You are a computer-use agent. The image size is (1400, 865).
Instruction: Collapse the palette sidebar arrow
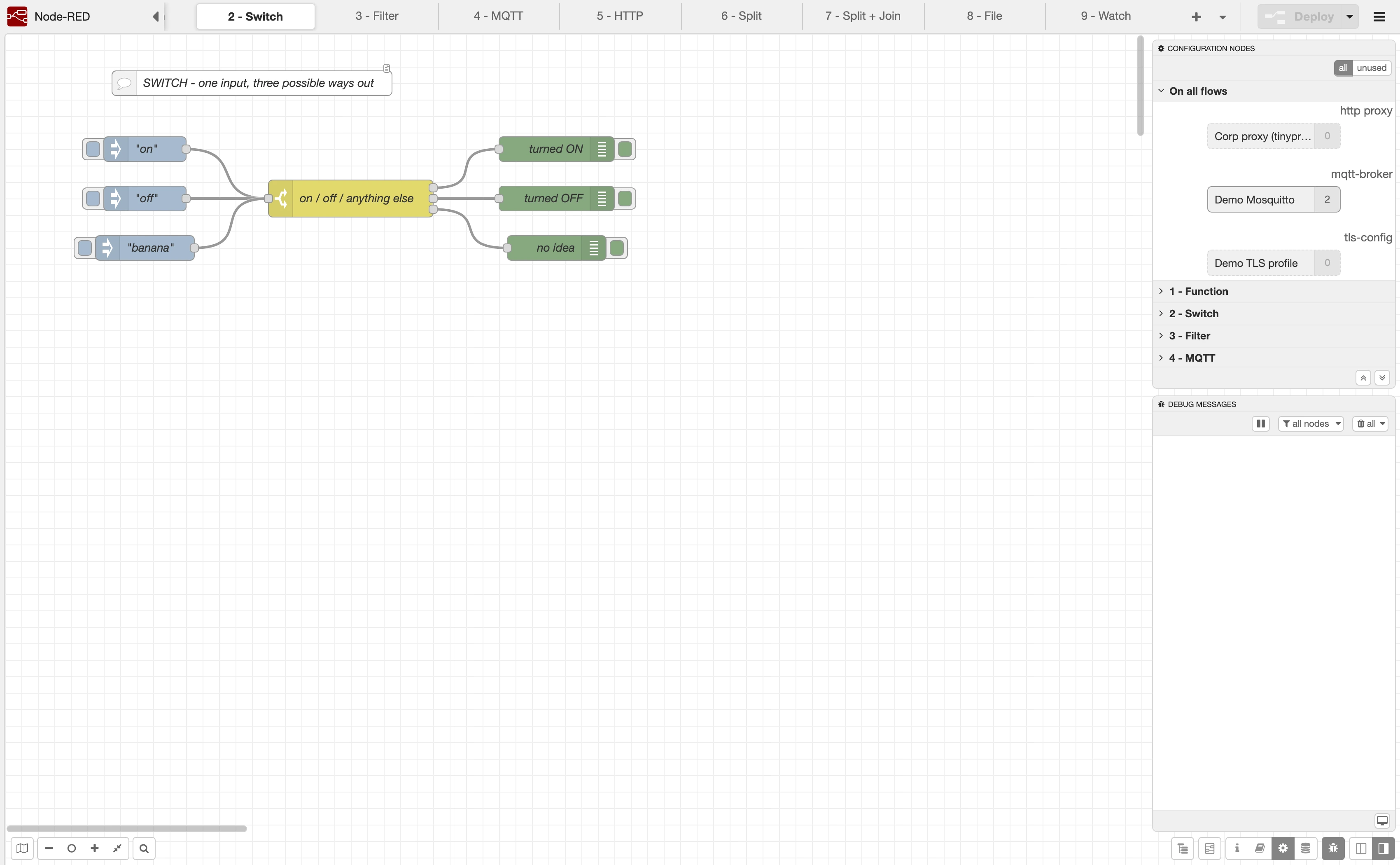[156, 16]
